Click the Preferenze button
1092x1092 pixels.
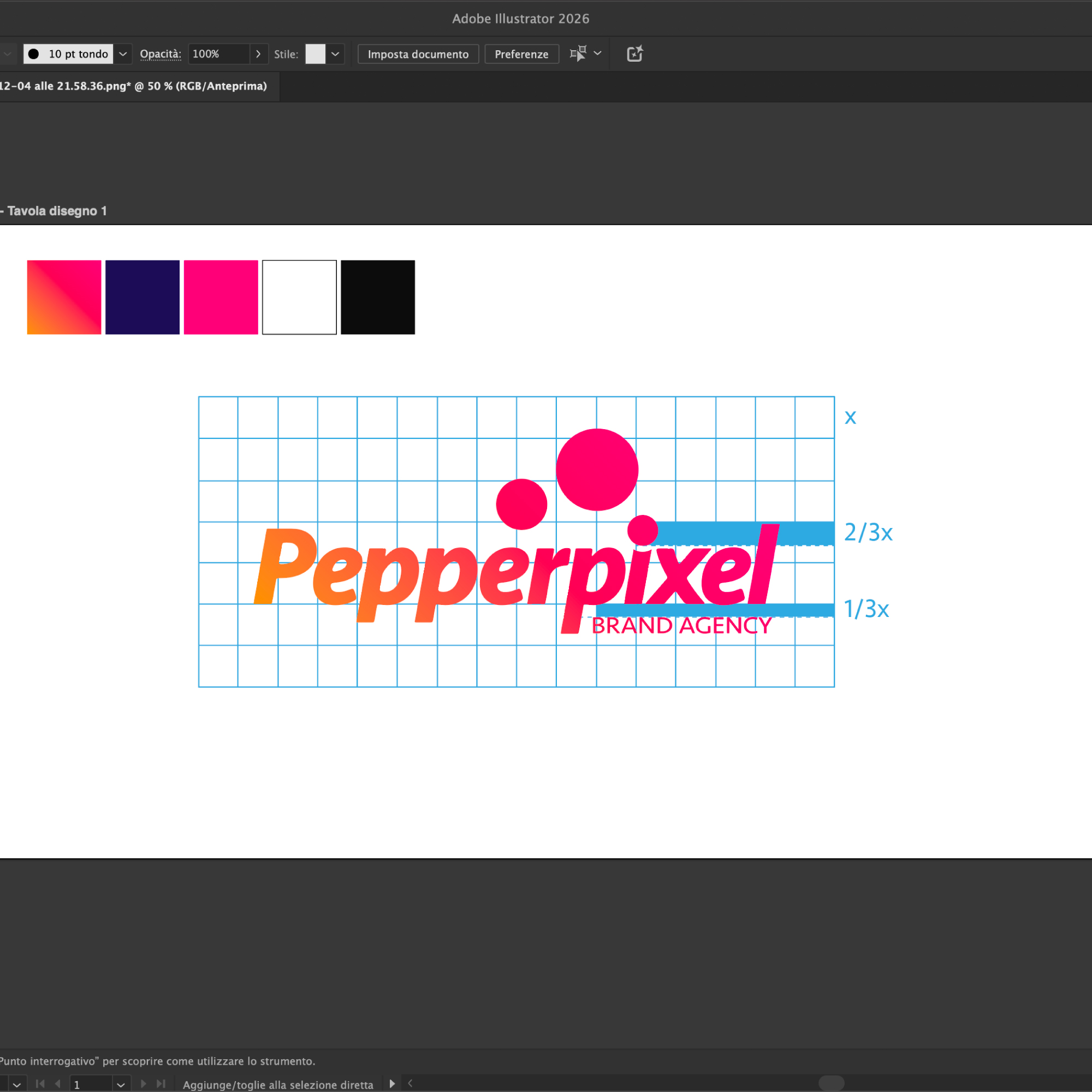click(521, 54)
